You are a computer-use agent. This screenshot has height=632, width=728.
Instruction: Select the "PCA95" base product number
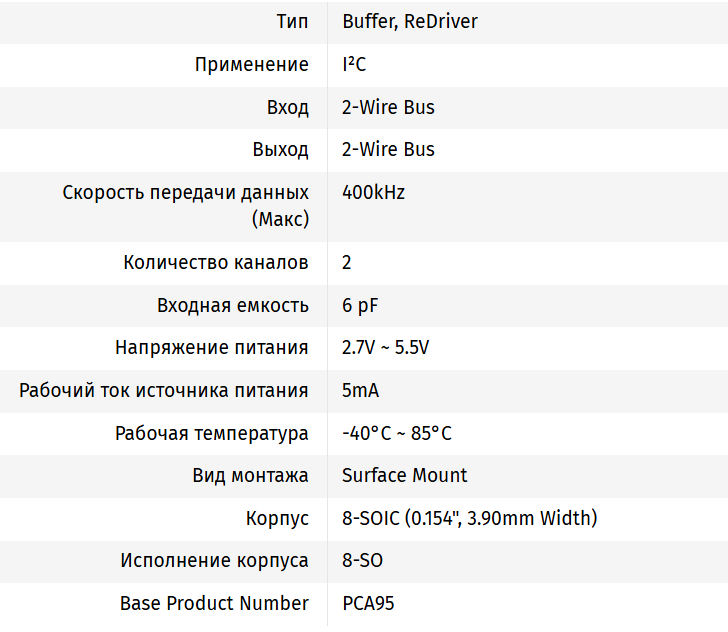pyautogui.click(x=367, y=603)
